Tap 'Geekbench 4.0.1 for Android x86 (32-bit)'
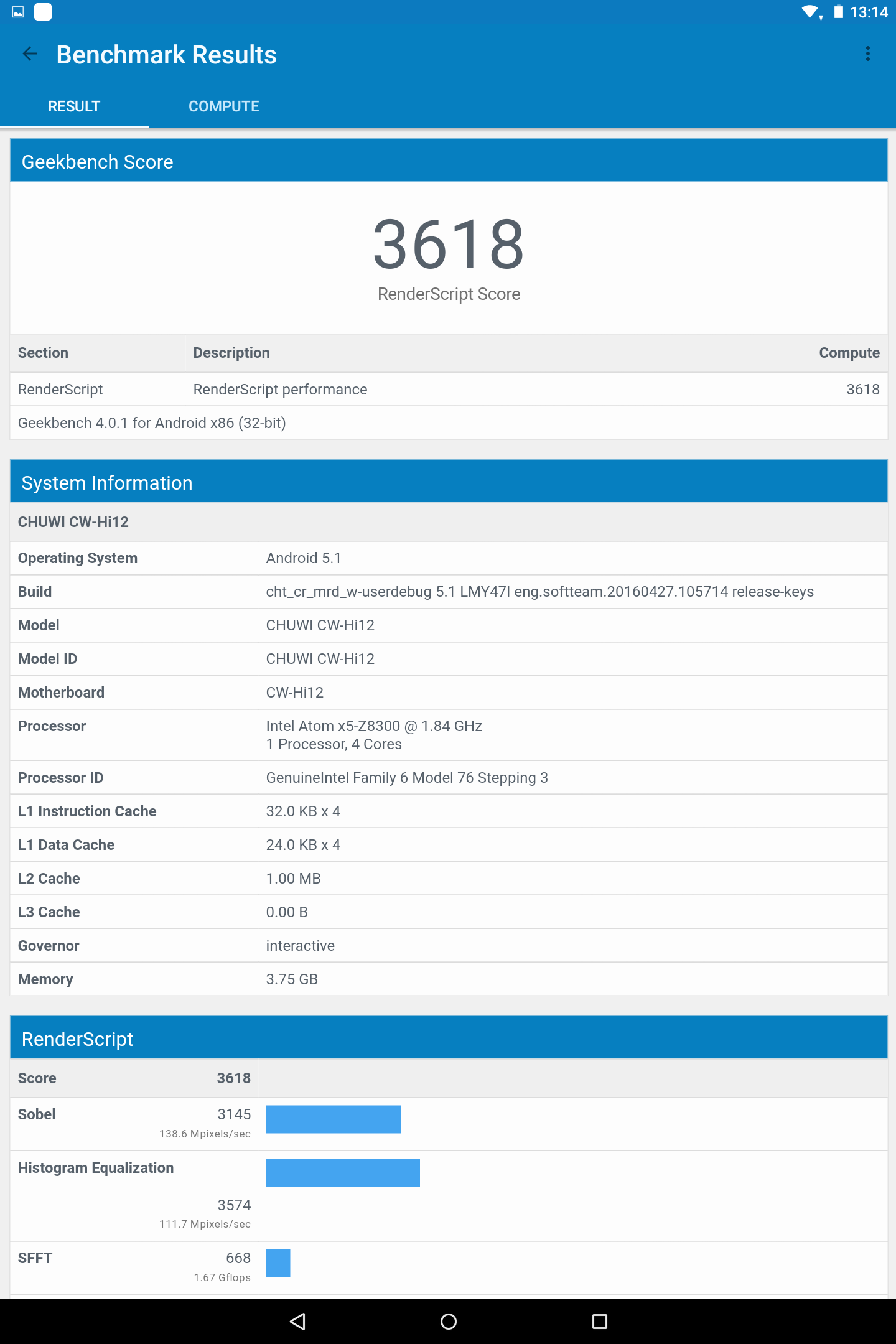Image resolution: width=896 pixels, height=1344 pixels. tap(152, 423)
